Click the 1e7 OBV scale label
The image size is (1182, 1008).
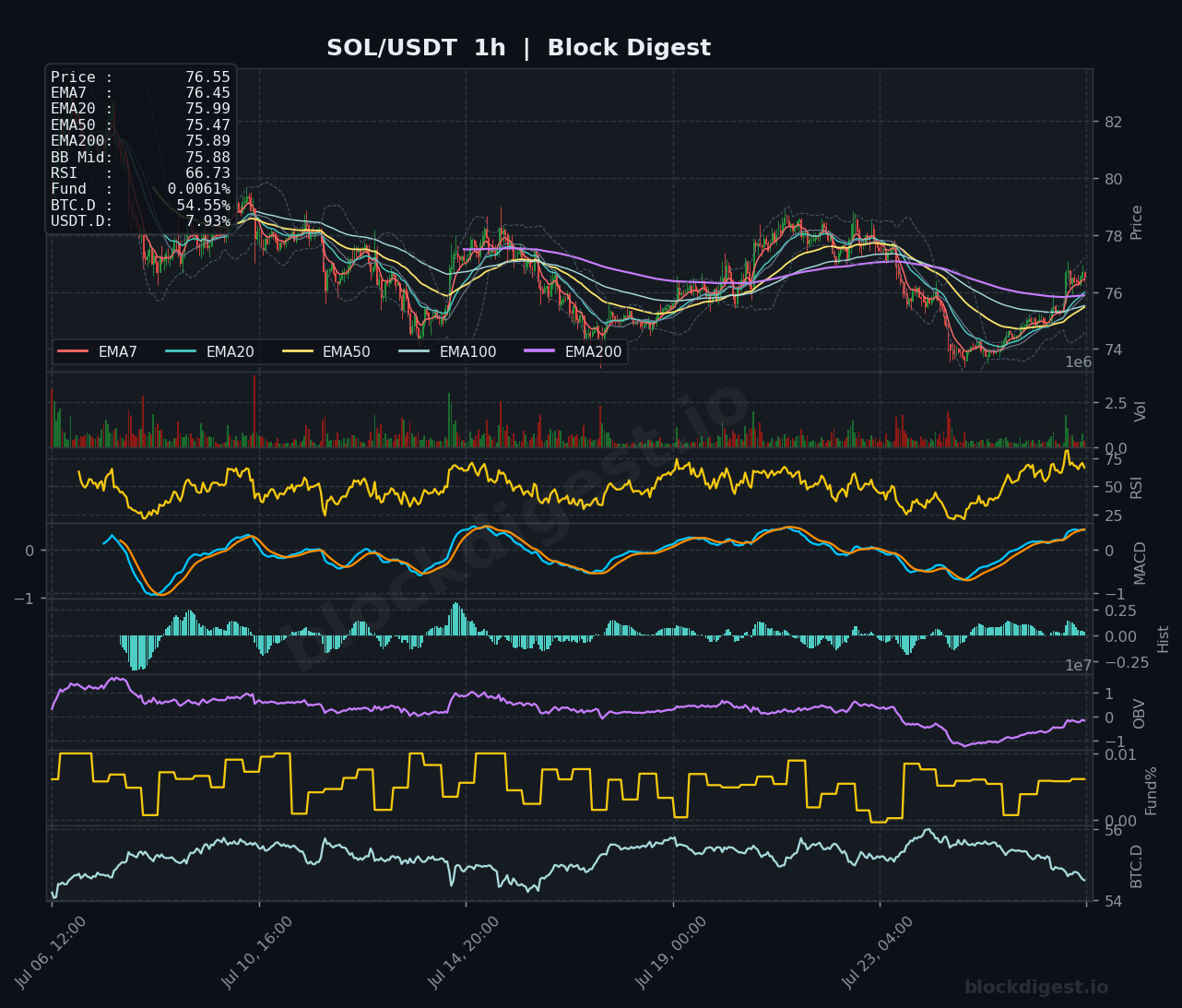[1079, 665]
